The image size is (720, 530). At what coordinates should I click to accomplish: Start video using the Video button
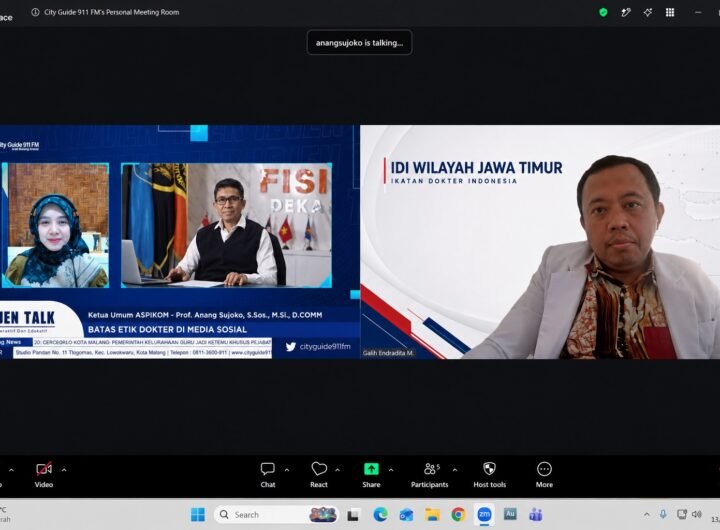(x=44, y=475)
